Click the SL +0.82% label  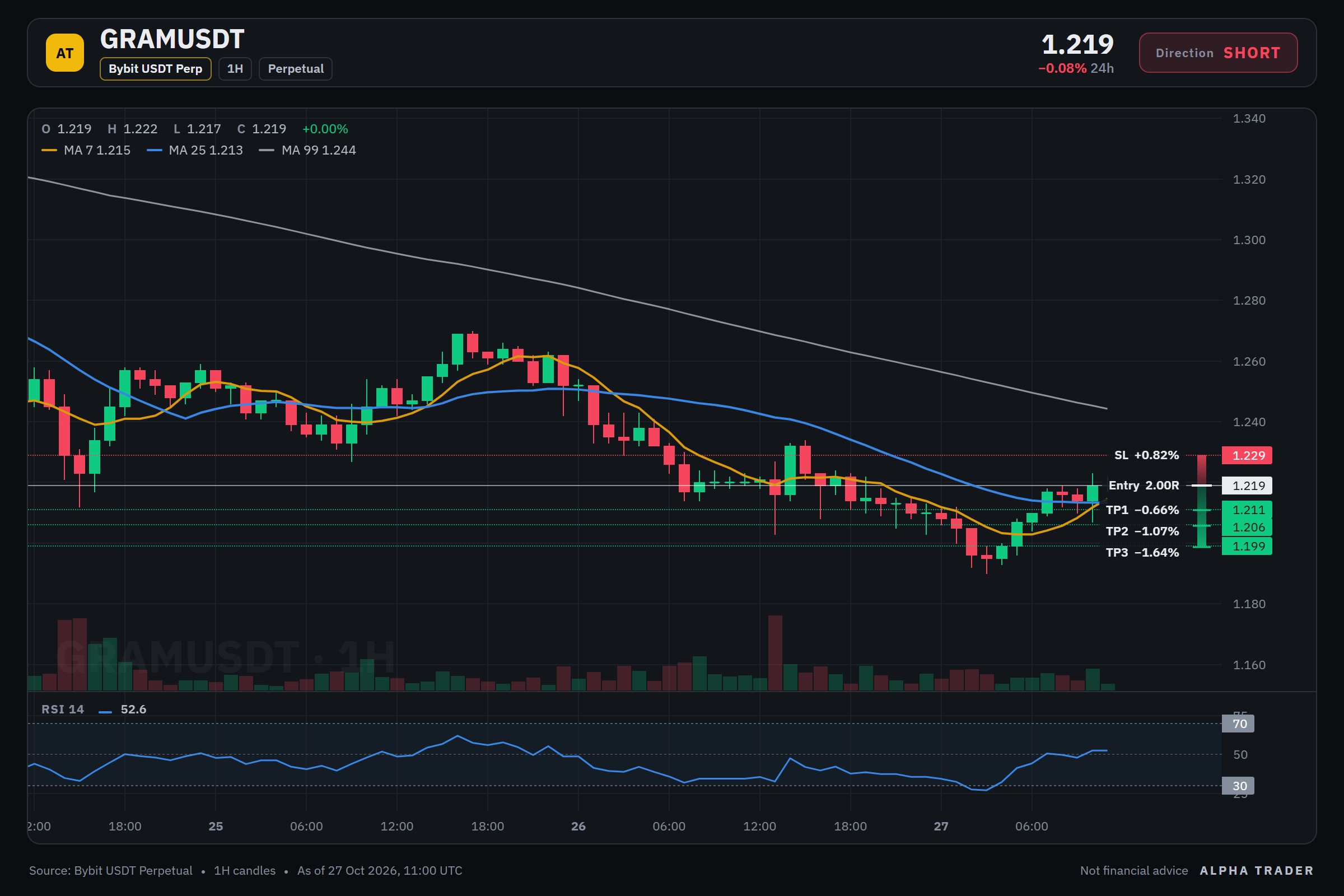tap(1146, 455)
